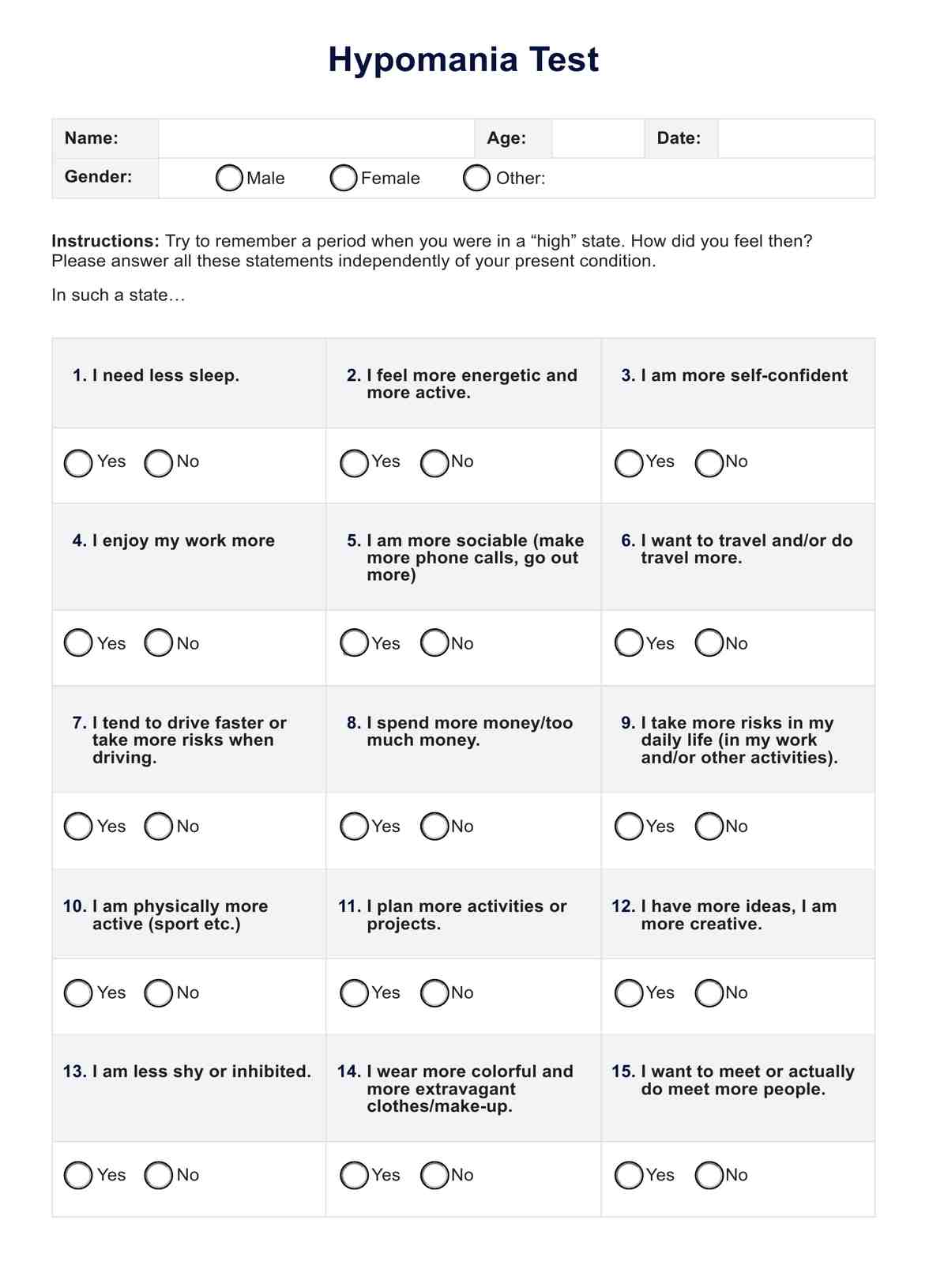This screenshot has width=929, height=1288.
Task: Tick No for 'I am physically more active'
Action: (159, 993)
